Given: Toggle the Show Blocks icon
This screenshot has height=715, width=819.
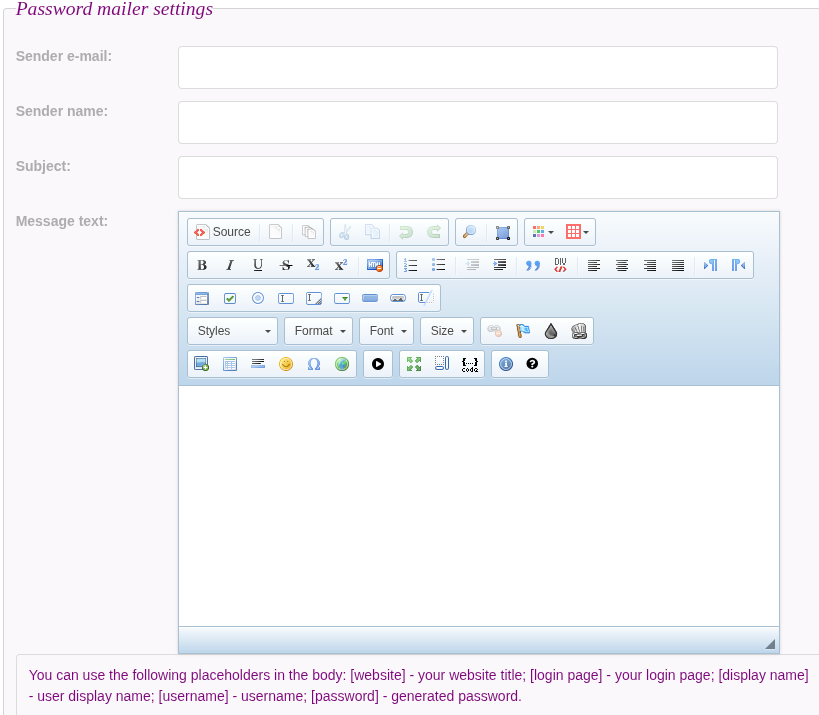Looking at the screenshot, I should (x=442, y=364).
